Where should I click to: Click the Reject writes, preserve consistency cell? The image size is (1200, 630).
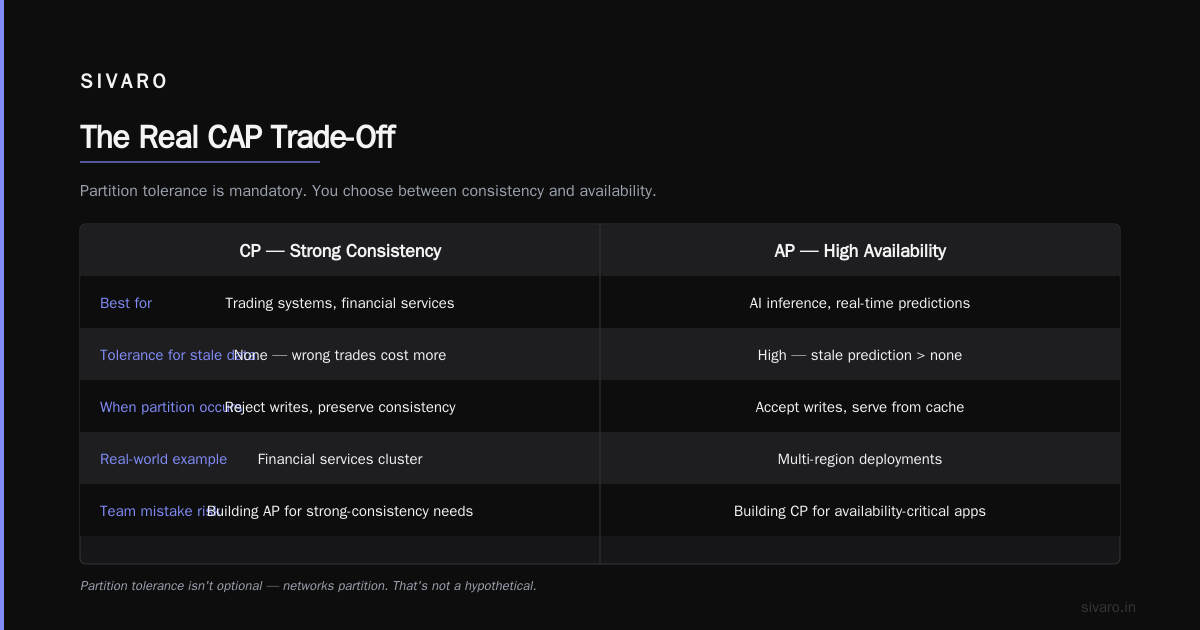[340, 407]
